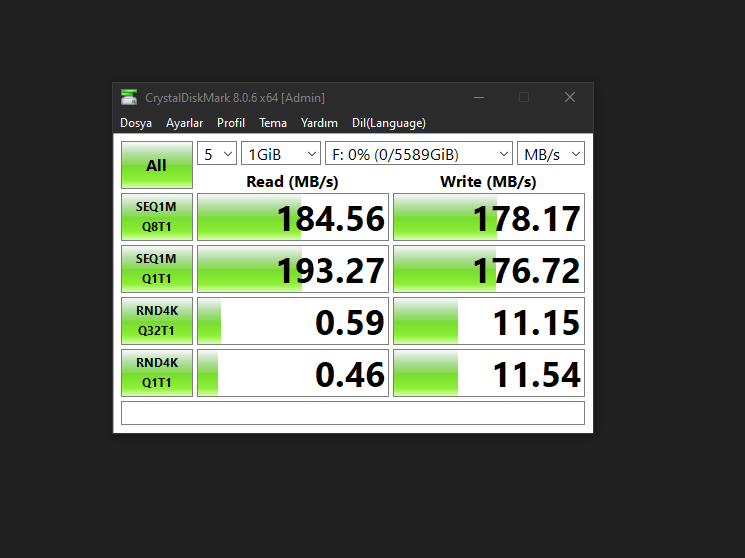Start all benchmarks with the All button
This screenshot has height=558, width=745.
157,165
